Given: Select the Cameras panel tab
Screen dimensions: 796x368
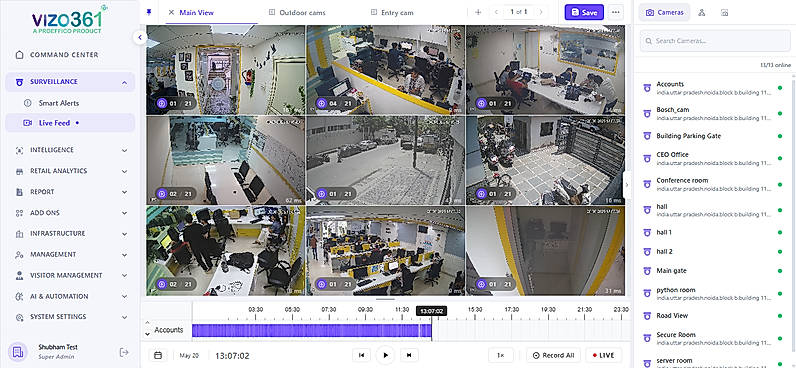Looking at the screenshot, I should (665, 13).
